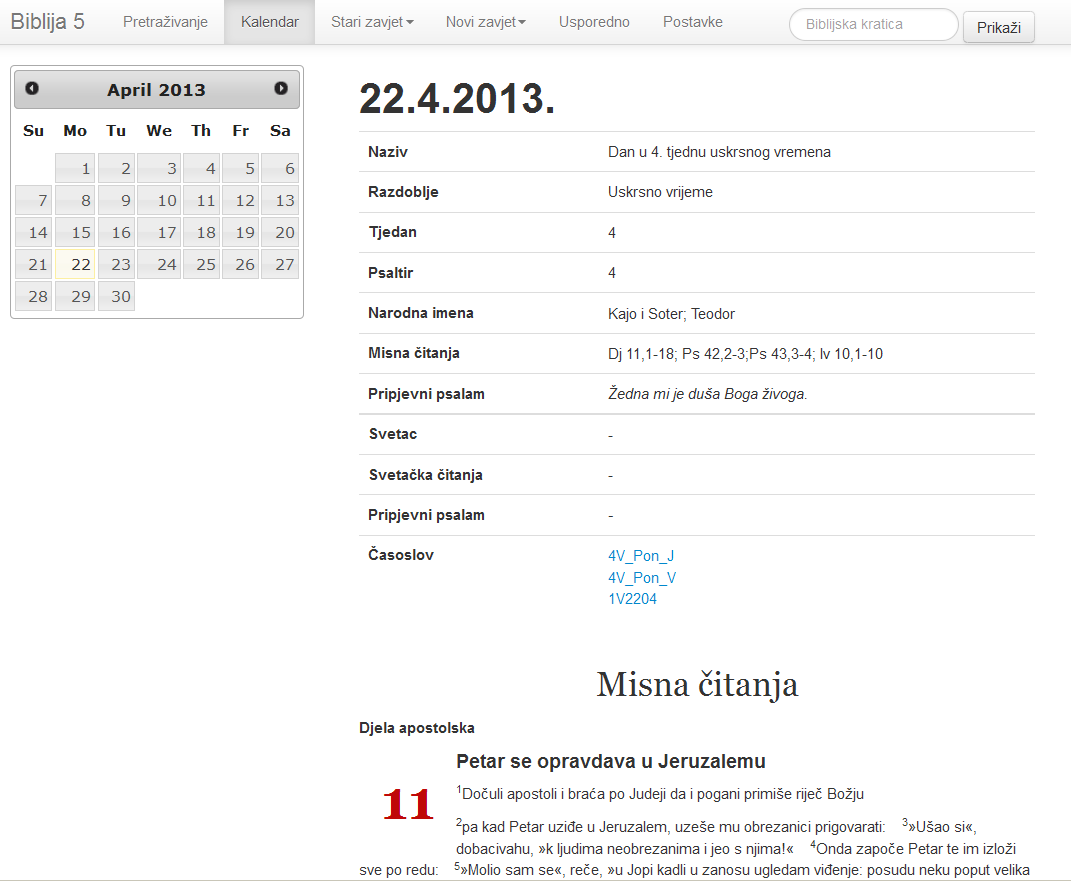Open Postavke settings
The image size is (1071, 881).
pos(692,22)
